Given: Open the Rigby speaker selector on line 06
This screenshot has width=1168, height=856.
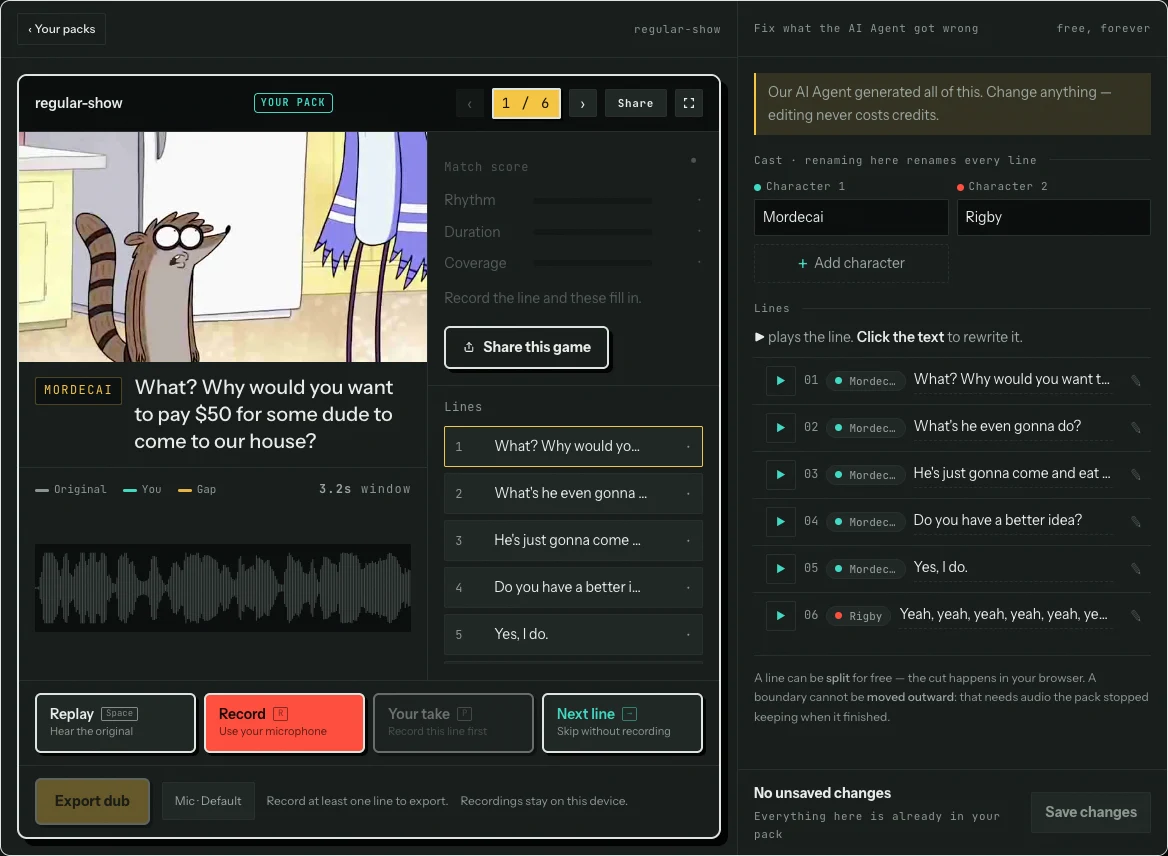Looking at the screenshot, I should tap(858, 615).
